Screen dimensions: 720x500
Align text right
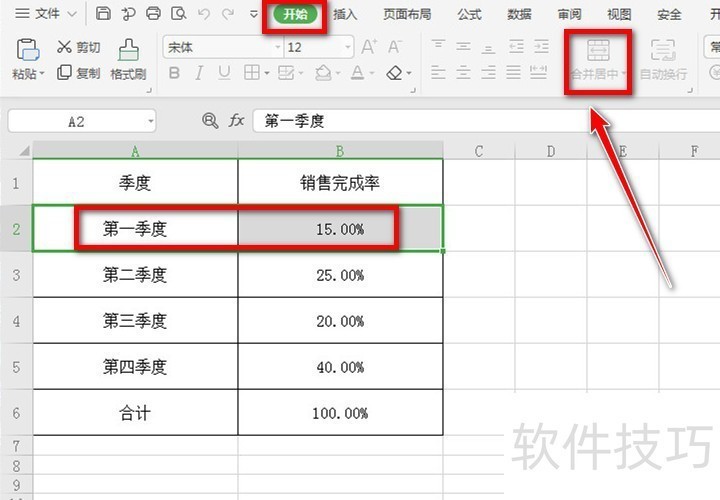point(489,72)
